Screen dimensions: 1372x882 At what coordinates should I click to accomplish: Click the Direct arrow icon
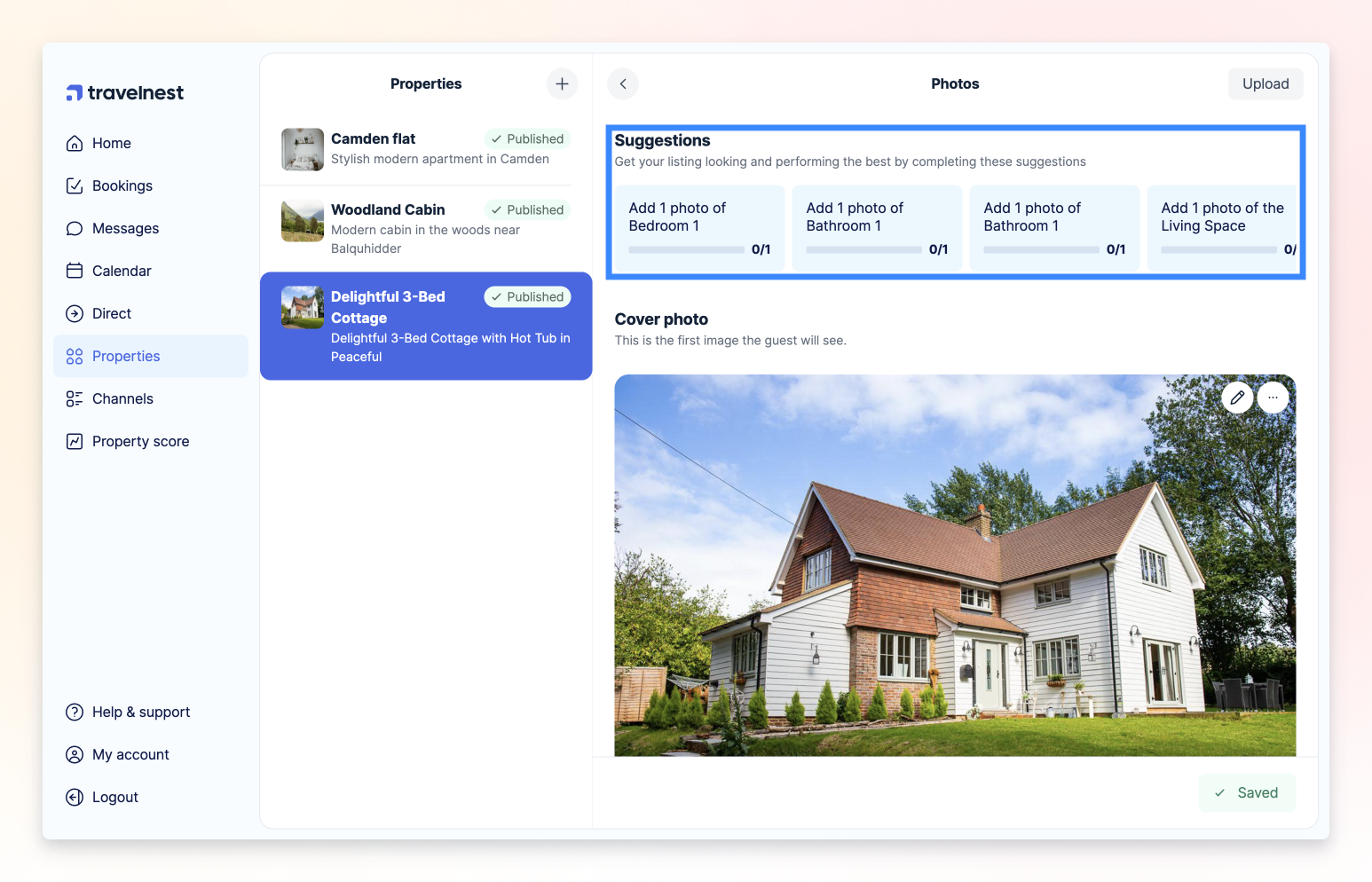(75, 313)
